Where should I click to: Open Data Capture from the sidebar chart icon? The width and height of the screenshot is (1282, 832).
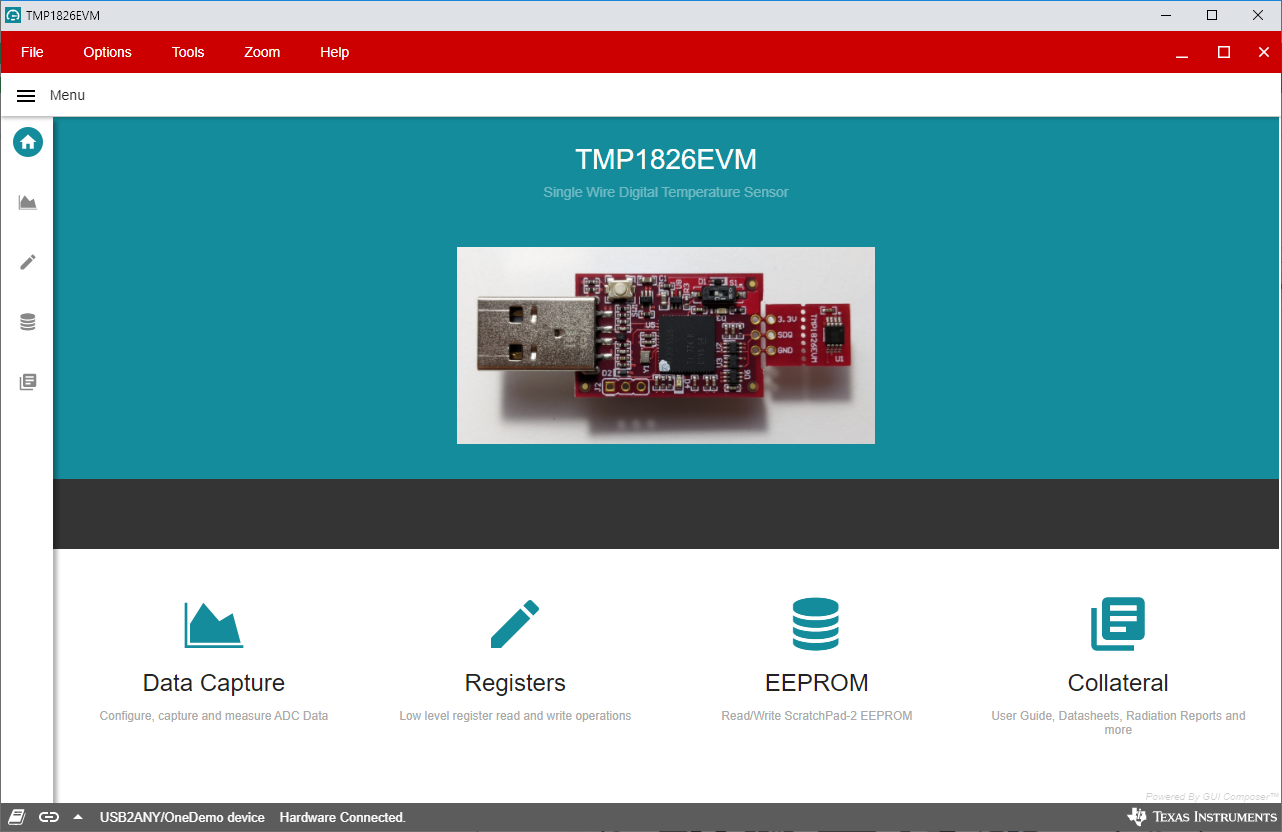click(28, 203)
